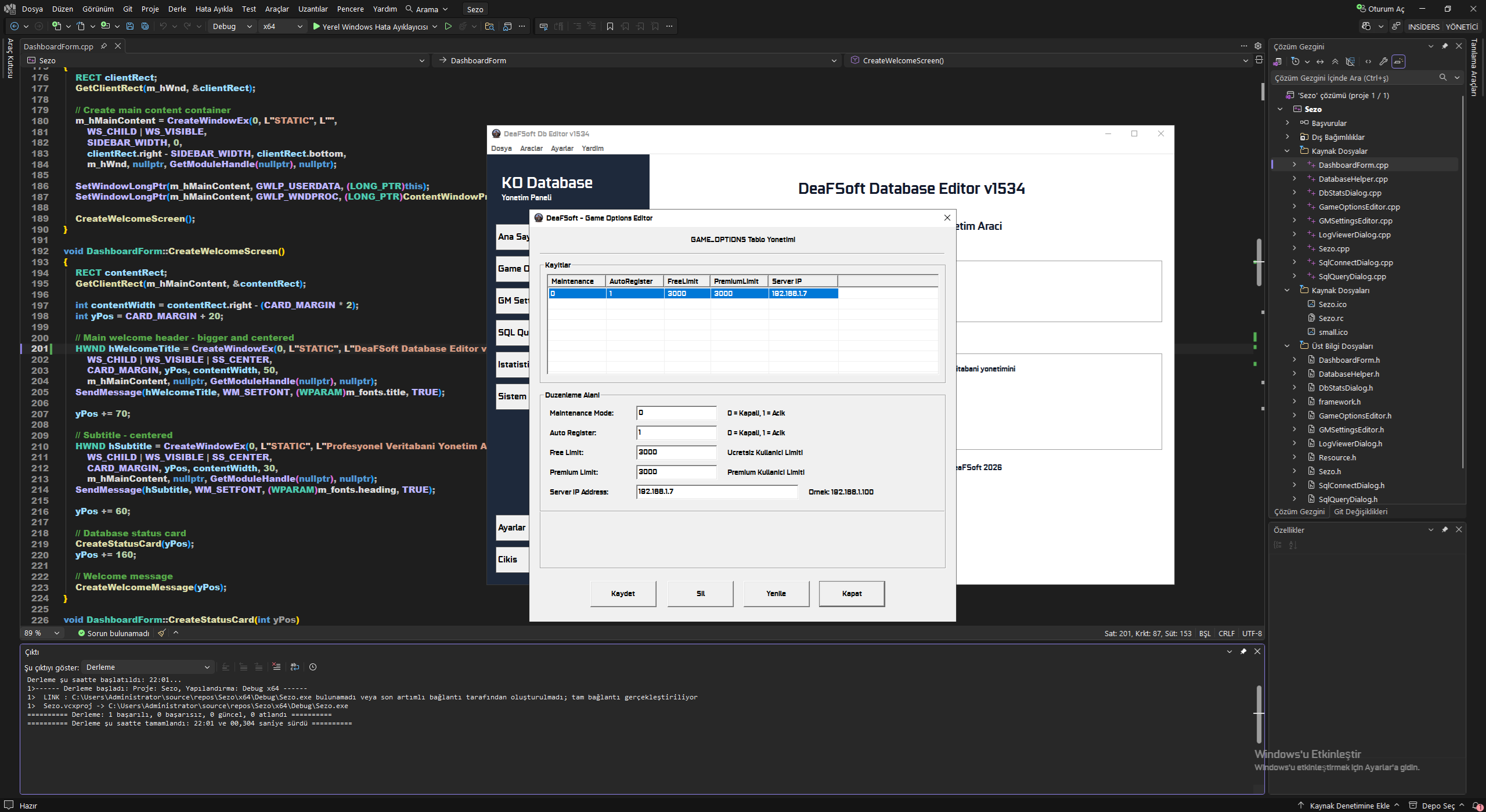Click the Server IP Address input field
Screen dimensions: 1486x812
tap(717, 492)
